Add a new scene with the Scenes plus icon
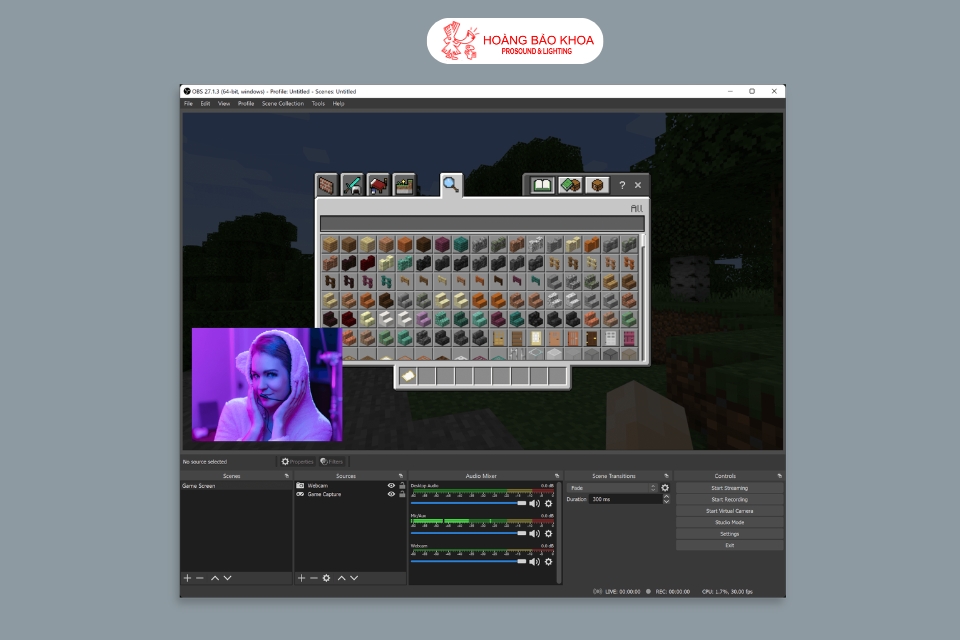The width and height of the screenshot is (960, 640). click(187, 578)
